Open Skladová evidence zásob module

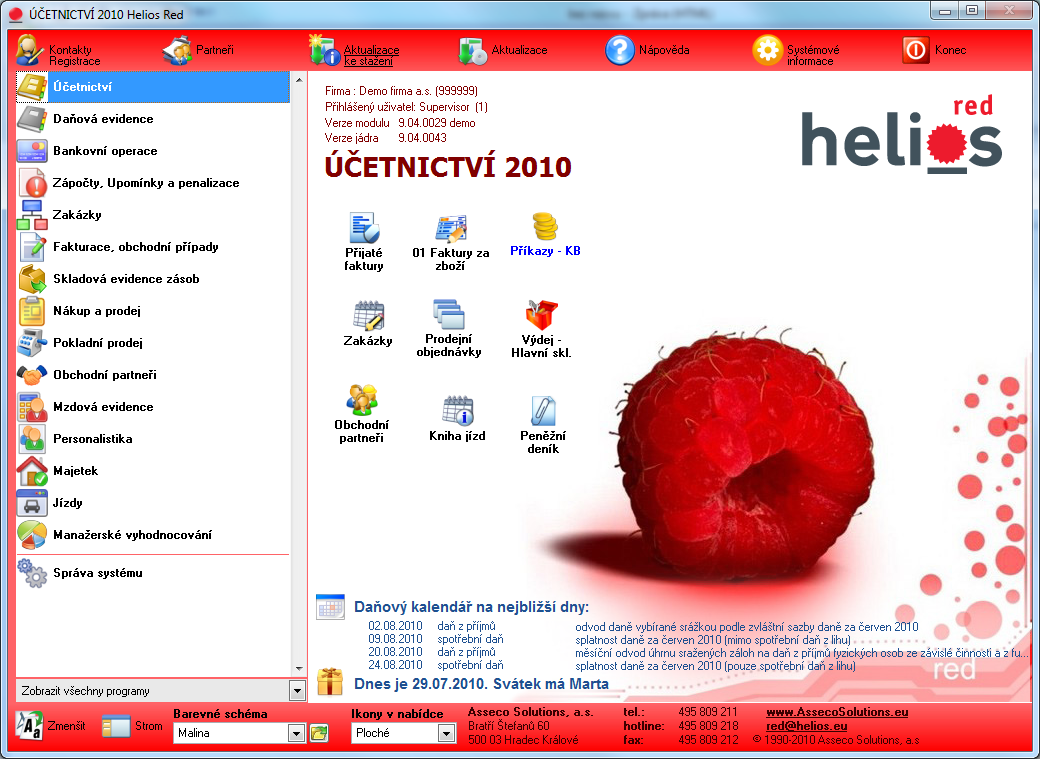153,279
